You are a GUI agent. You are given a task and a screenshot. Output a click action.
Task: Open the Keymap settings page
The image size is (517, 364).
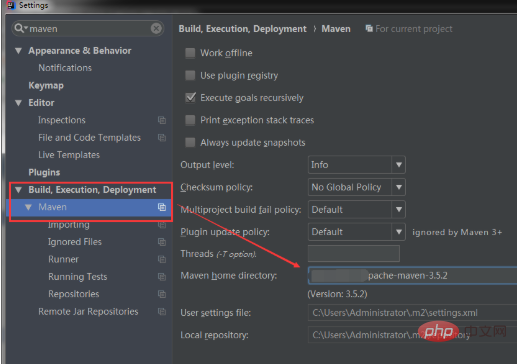coord(46,86)
